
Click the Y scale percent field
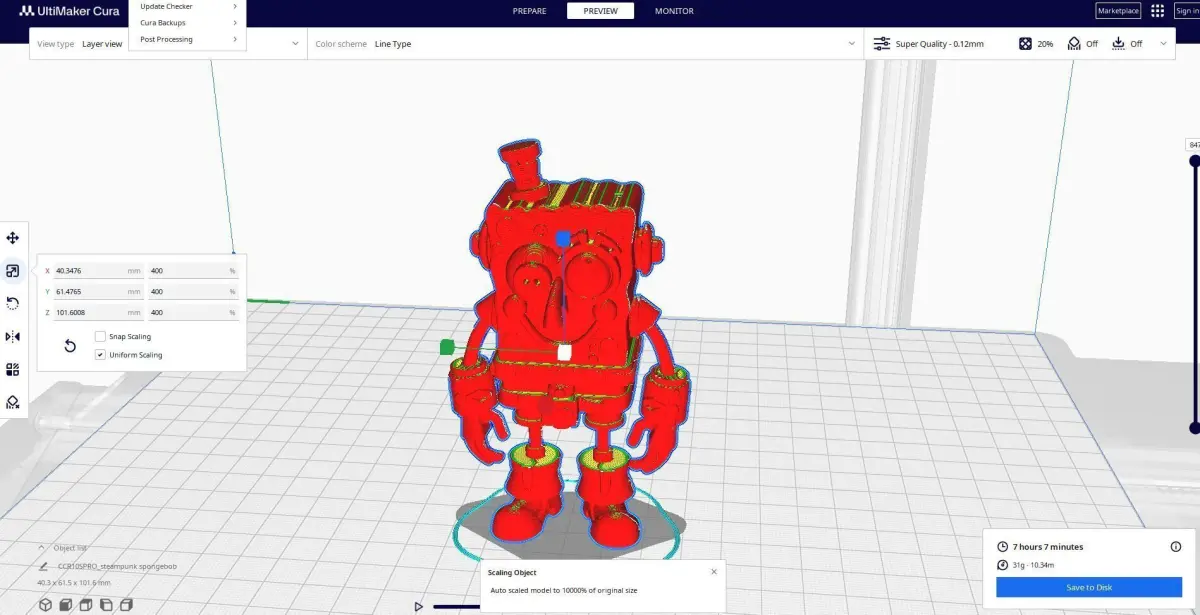tap(193, 292)
